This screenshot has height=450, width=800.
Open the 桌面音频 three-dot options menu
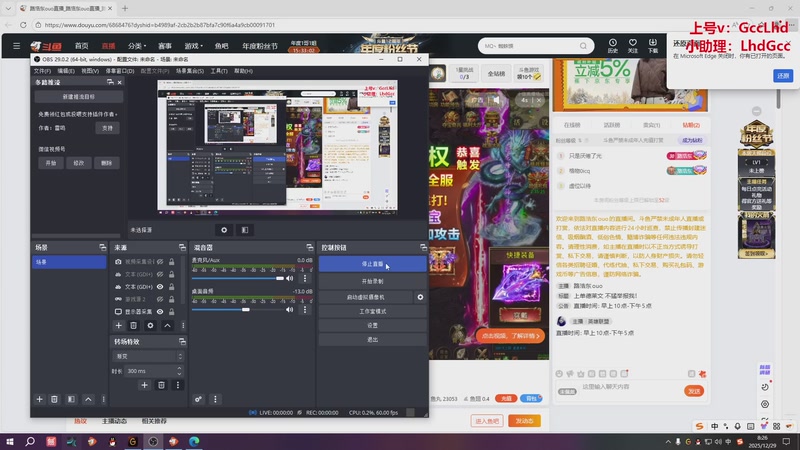(305, 310)
